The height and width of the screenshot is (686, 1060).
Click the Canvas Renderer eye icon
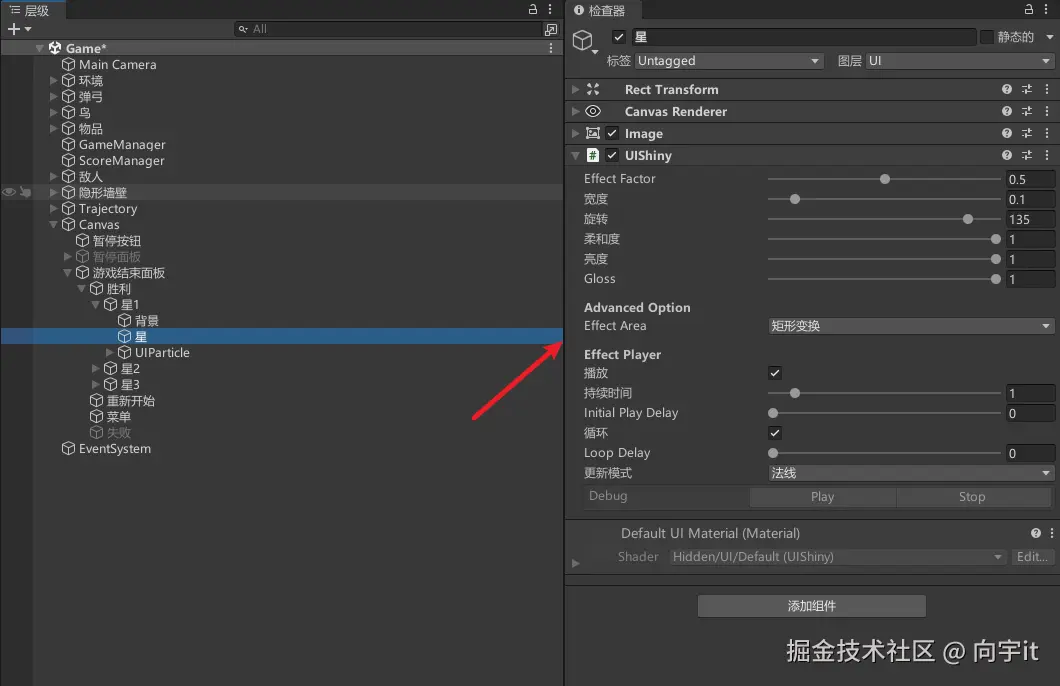pos(593,111)
